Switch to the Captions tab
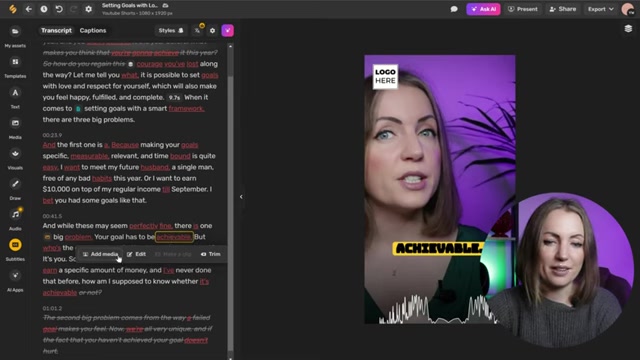640x360 pixels. pos(93,31)
